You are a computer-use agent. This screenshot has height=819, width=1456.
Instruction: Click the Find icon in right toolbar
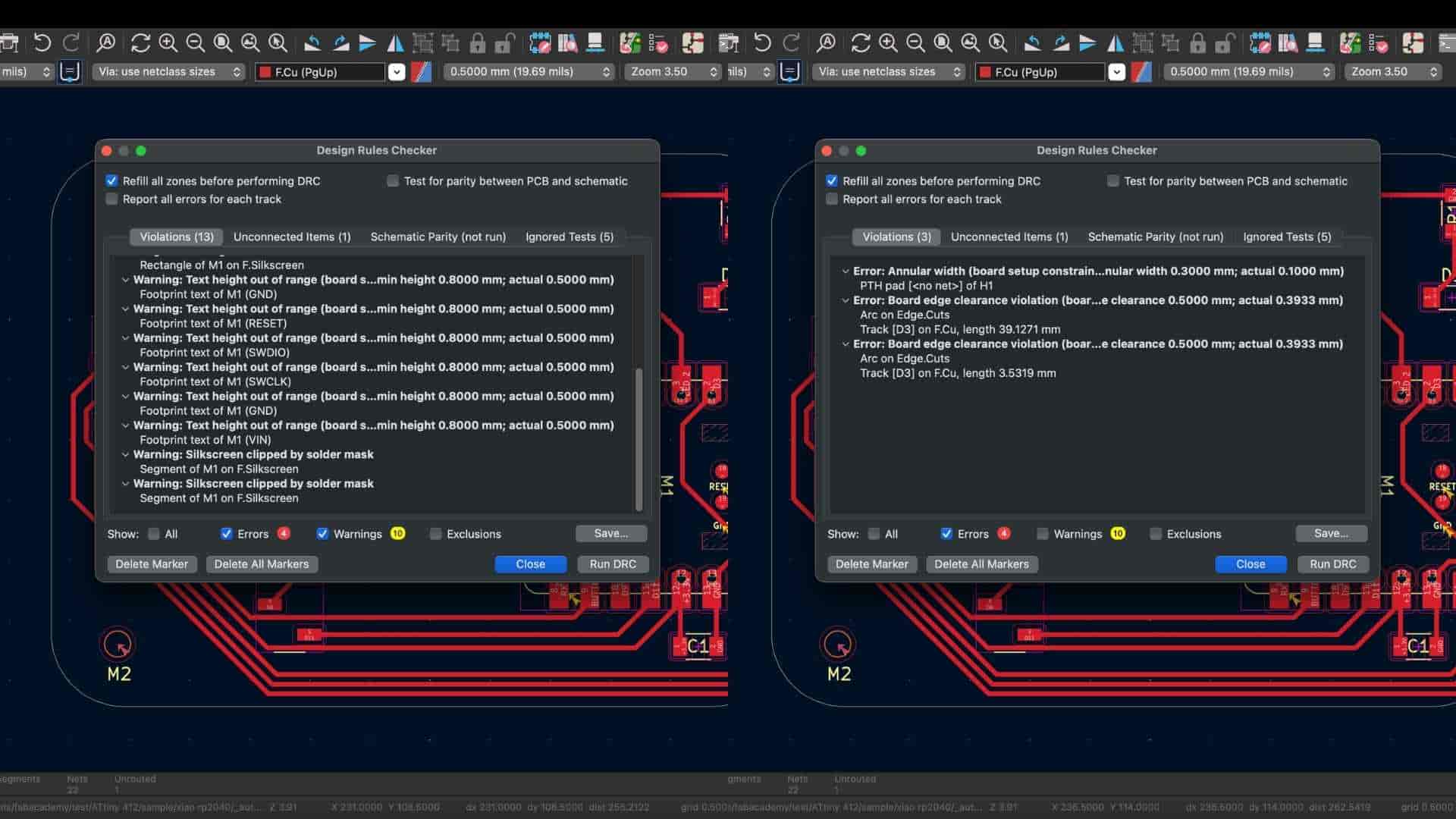826,42
